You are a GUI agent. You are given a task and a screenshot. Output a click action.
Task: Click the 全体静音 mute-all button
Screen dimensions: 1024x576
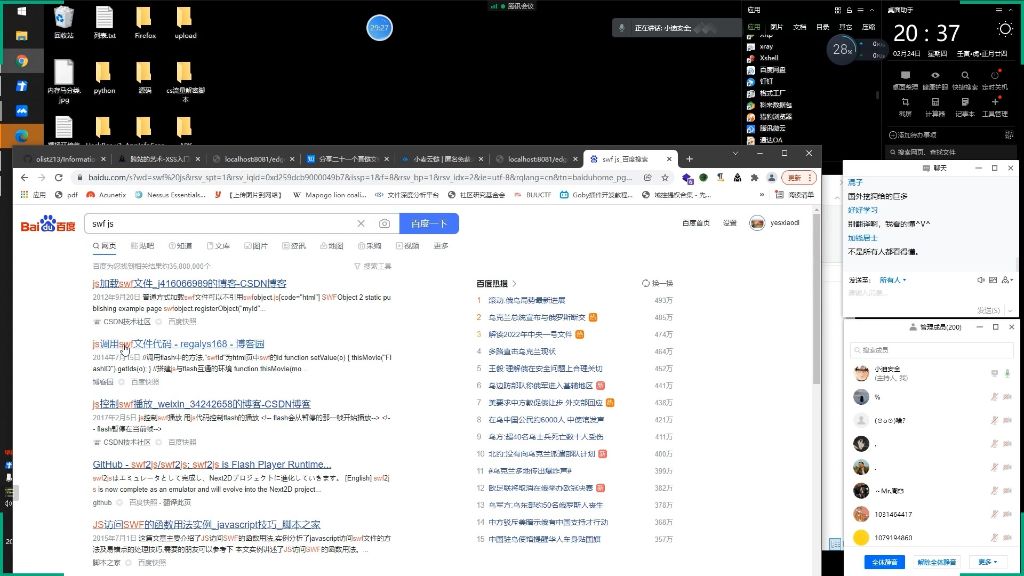[x=885, y=562]
